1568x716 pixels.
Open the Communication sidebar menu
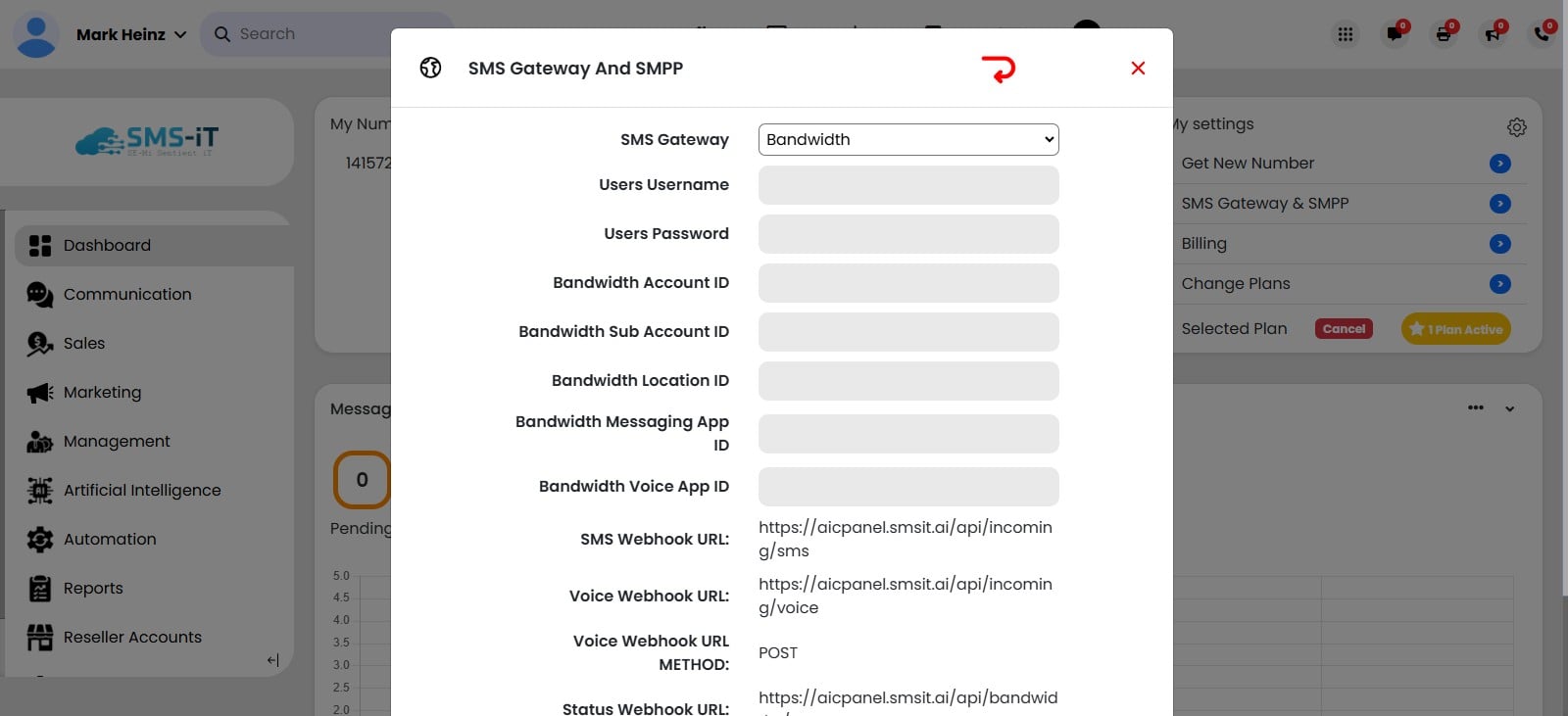[126, 295]
